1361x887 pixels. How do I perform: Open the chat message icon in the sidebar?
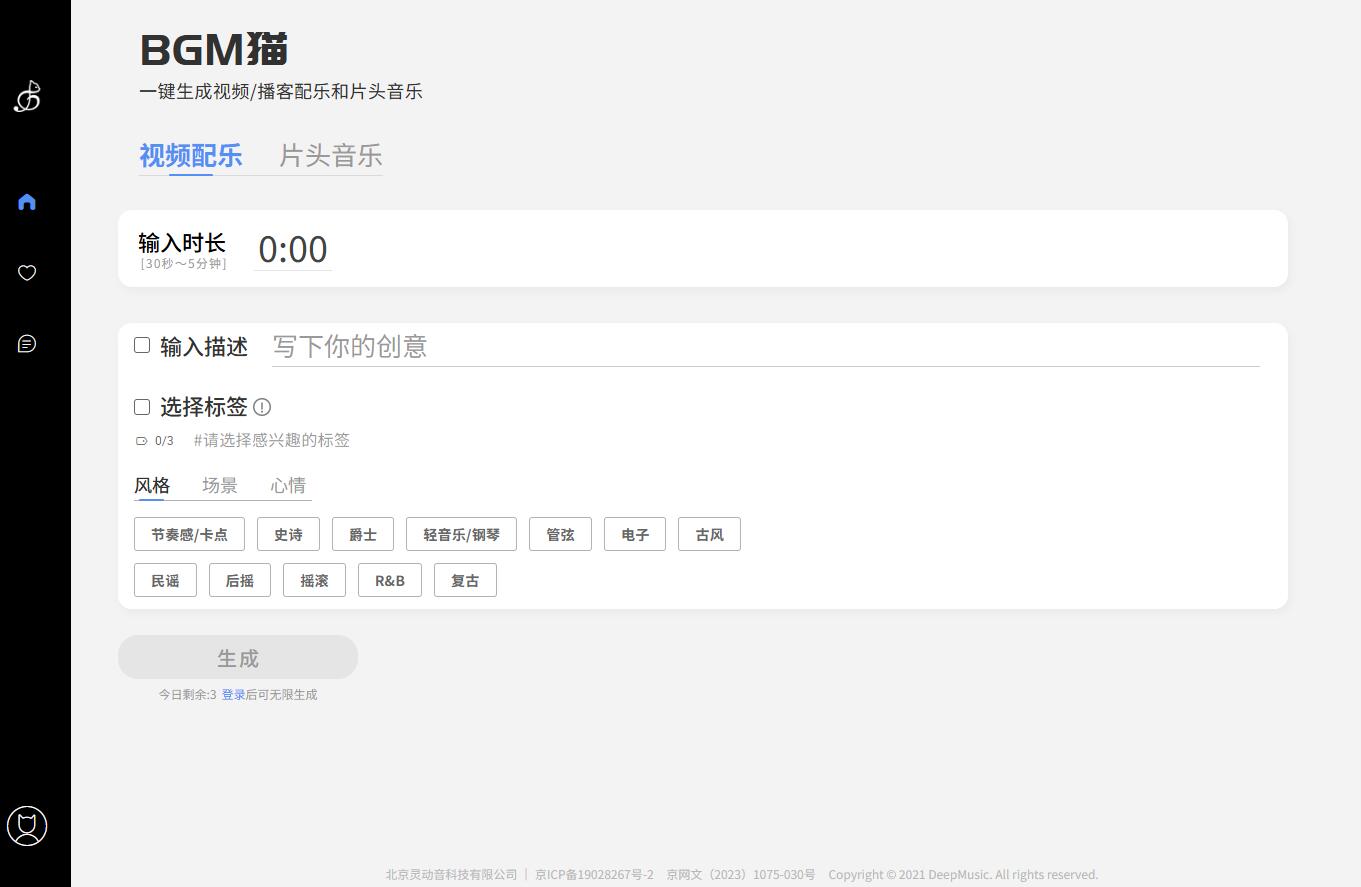27,344
